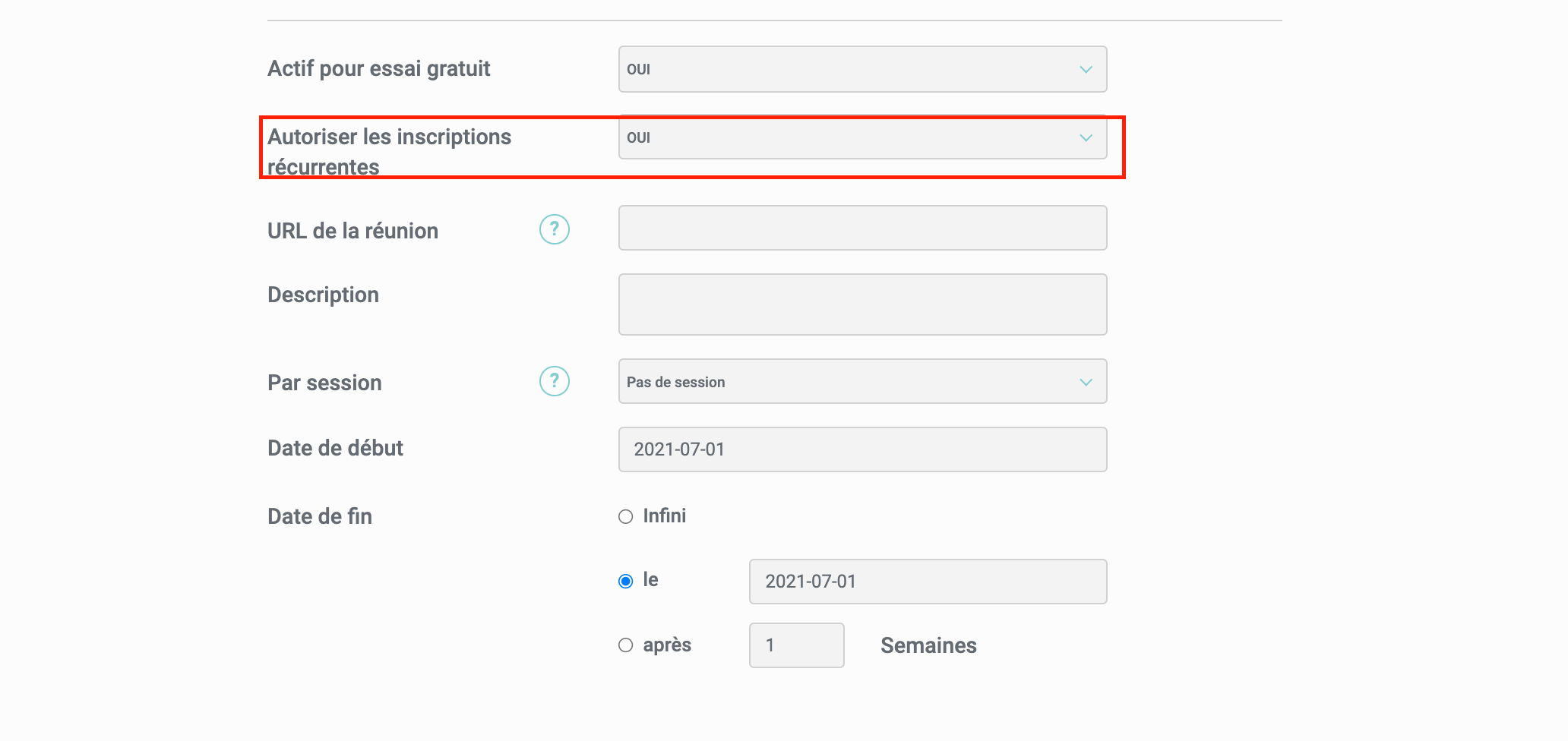This screenshot has width=1568, height=741.
Task: Click the Date de début date field
Action: pos(862,449)
